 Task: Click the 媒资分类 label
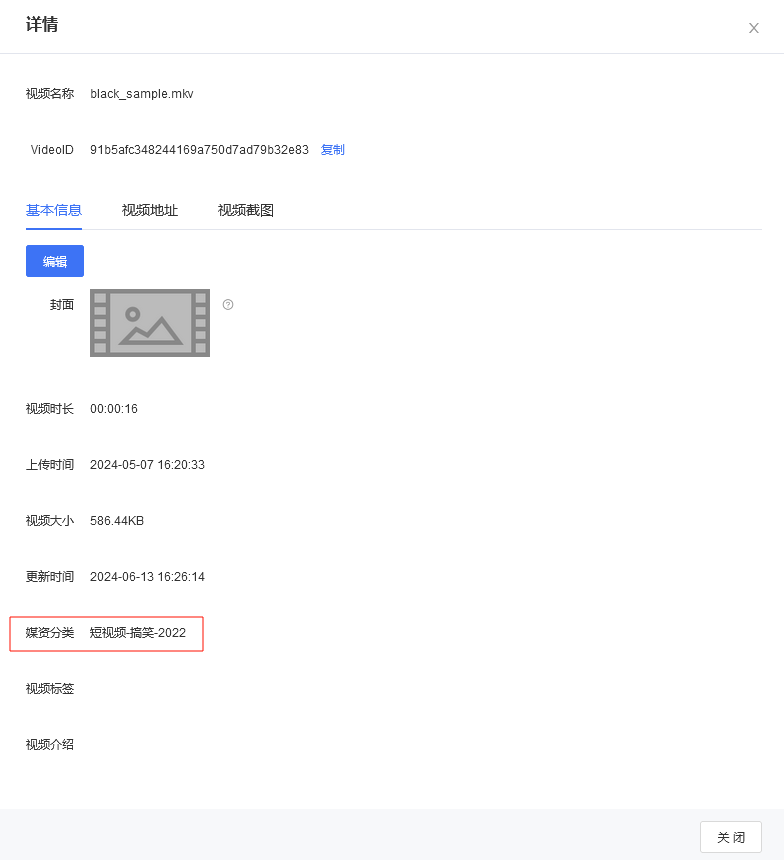click(x=50, y=632)
